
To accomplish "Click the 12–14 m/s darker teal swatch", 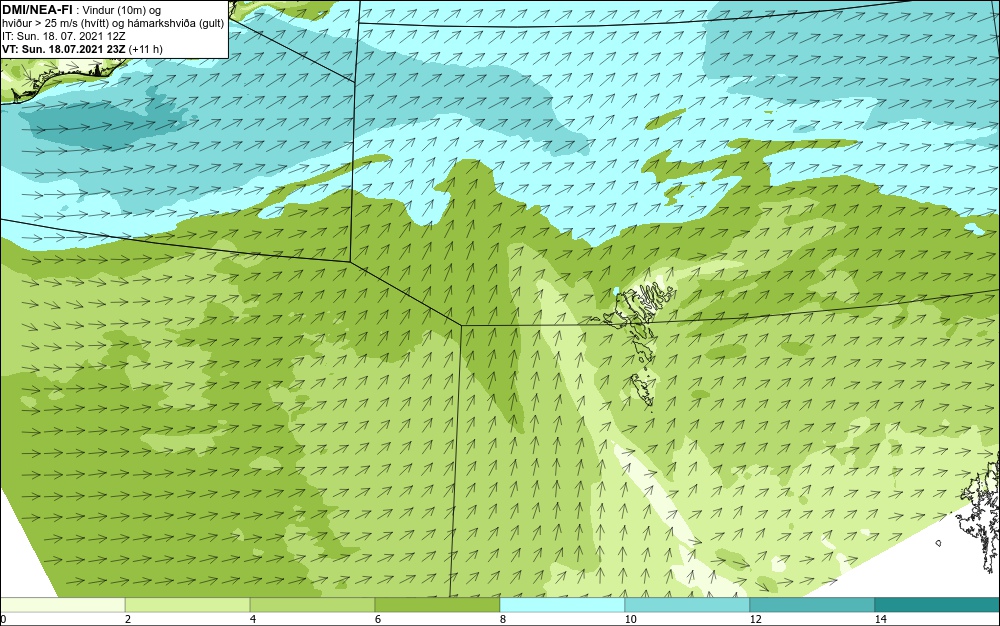I will pyautogui.click(x=812, y=605).
